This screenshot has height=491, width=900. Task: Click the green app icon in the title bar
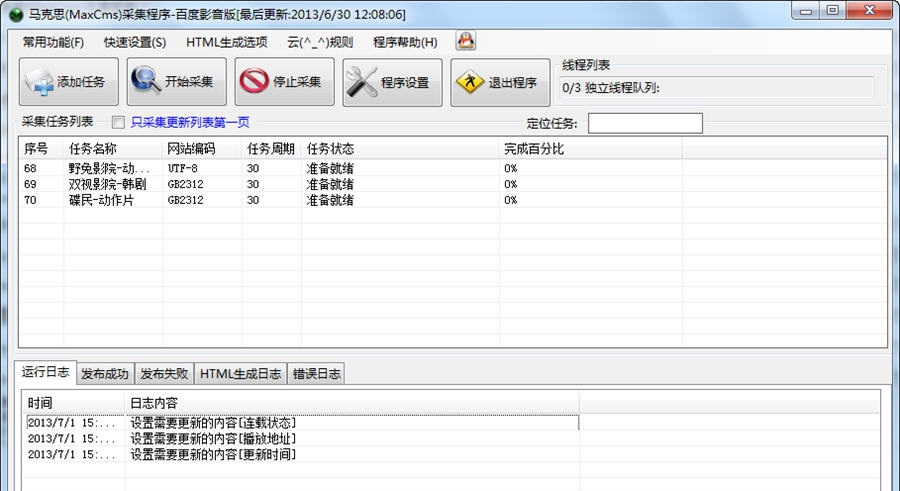click(16, 14)
